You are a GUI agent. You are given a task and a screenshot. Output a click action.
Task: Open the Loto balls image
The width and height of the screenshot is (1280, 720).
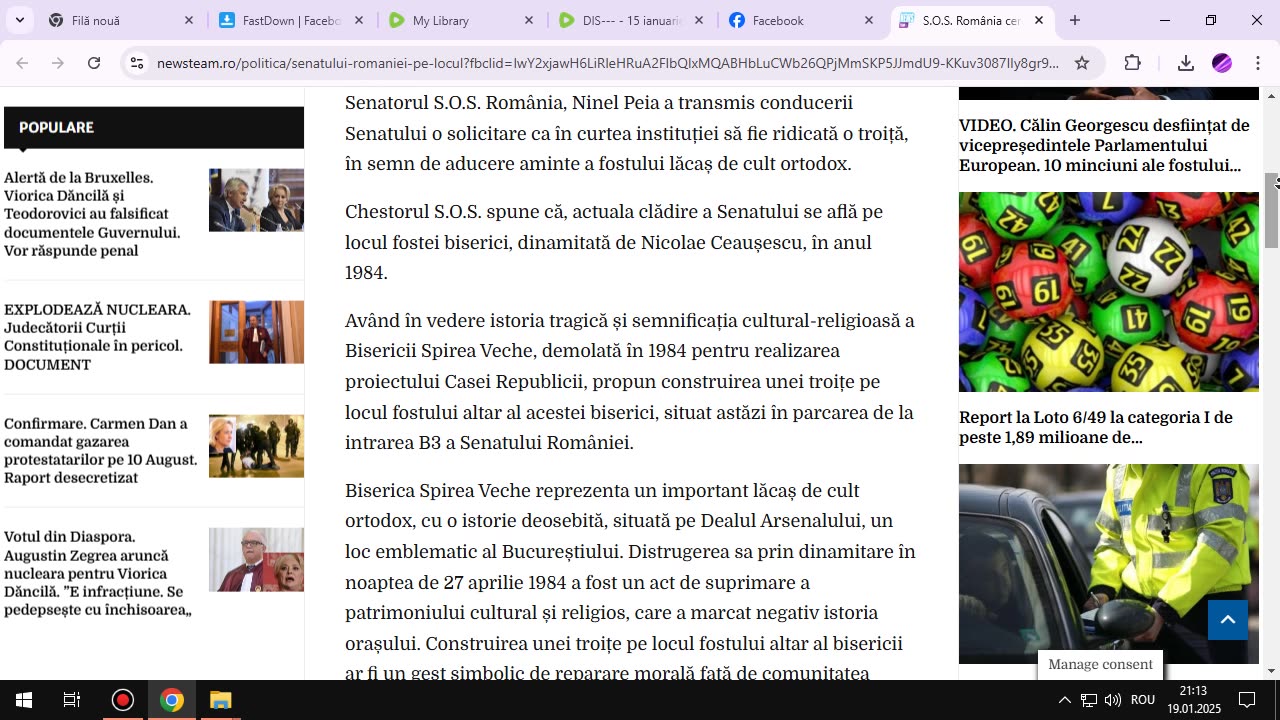tap(1109, 292)
